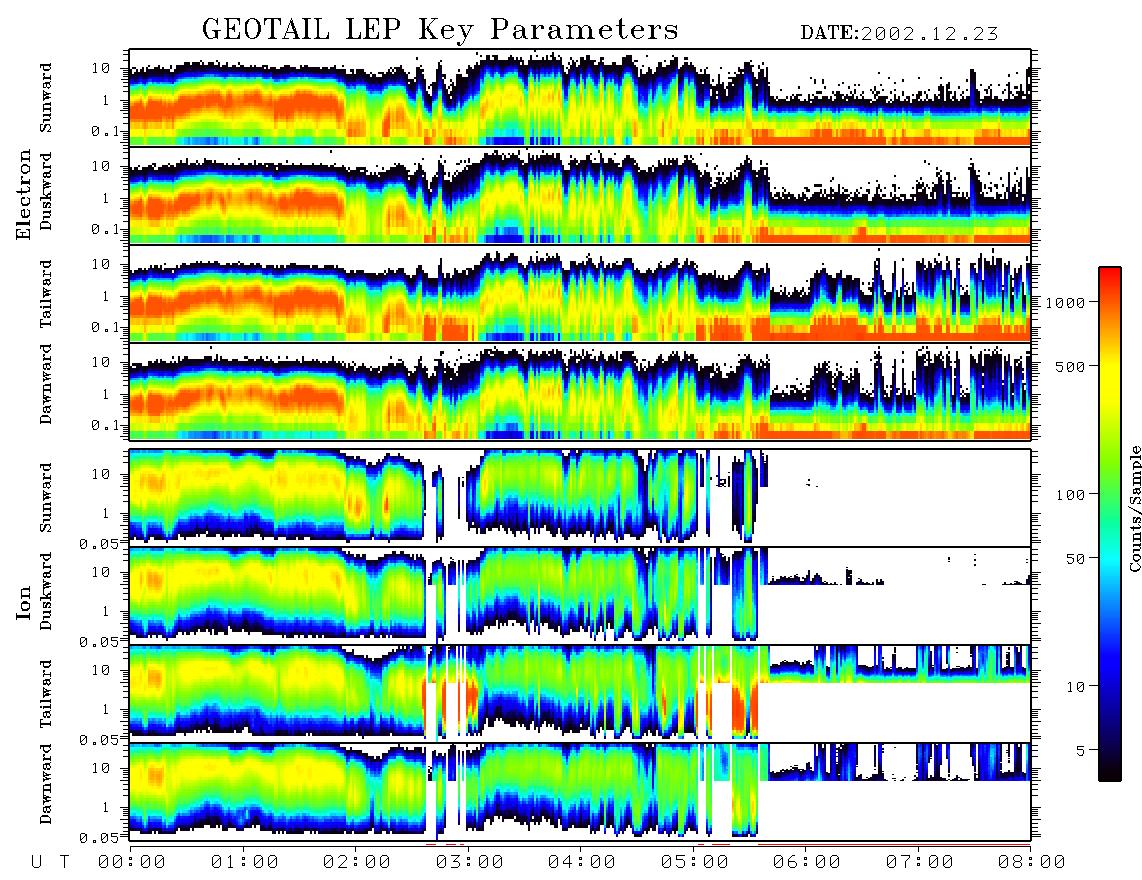Click the Electron 'Sunward' panel label

tap(46, 98)
